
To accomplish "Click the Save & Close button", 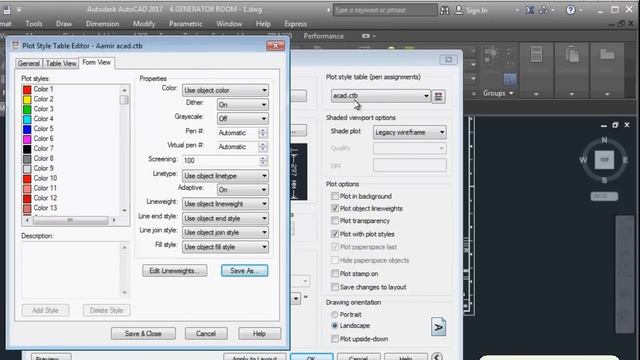I will pos(143,333).
